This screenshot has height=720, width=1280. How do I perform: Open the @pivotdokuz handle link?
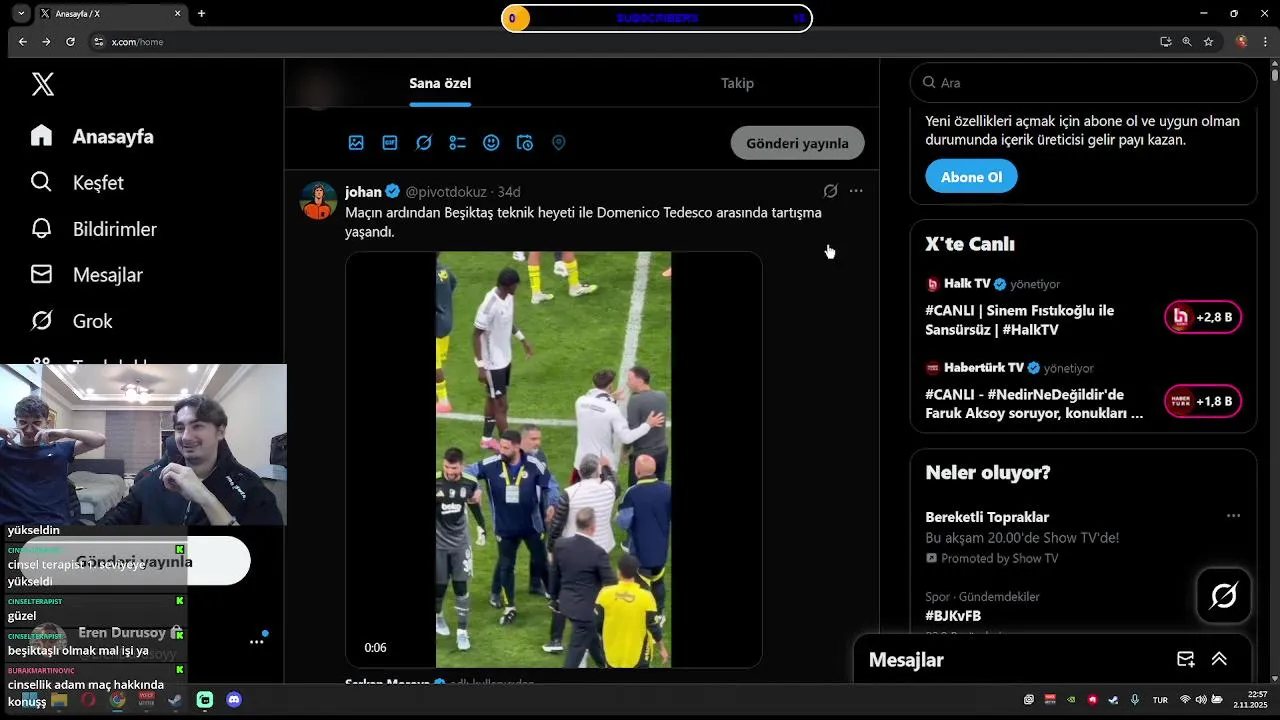click(446, 191)
